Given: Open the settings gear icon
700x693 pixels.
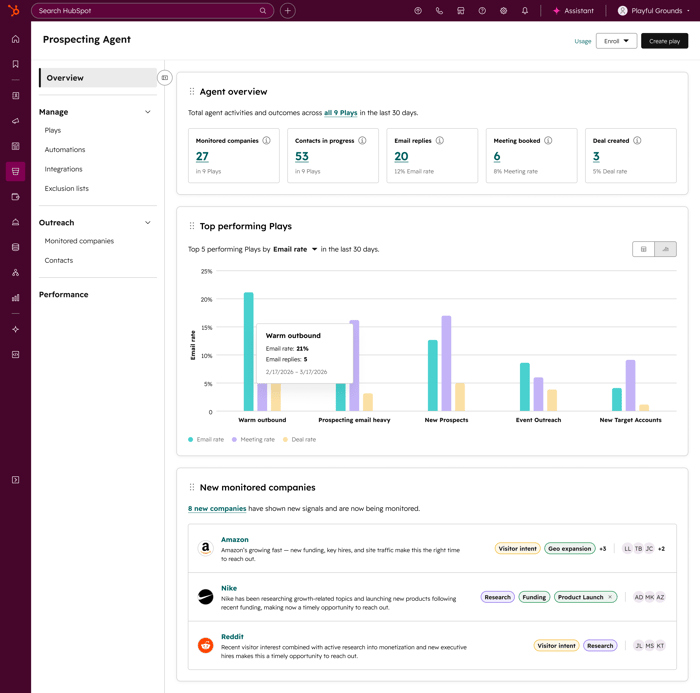Looking at the screenshot, I should point(503,11).
